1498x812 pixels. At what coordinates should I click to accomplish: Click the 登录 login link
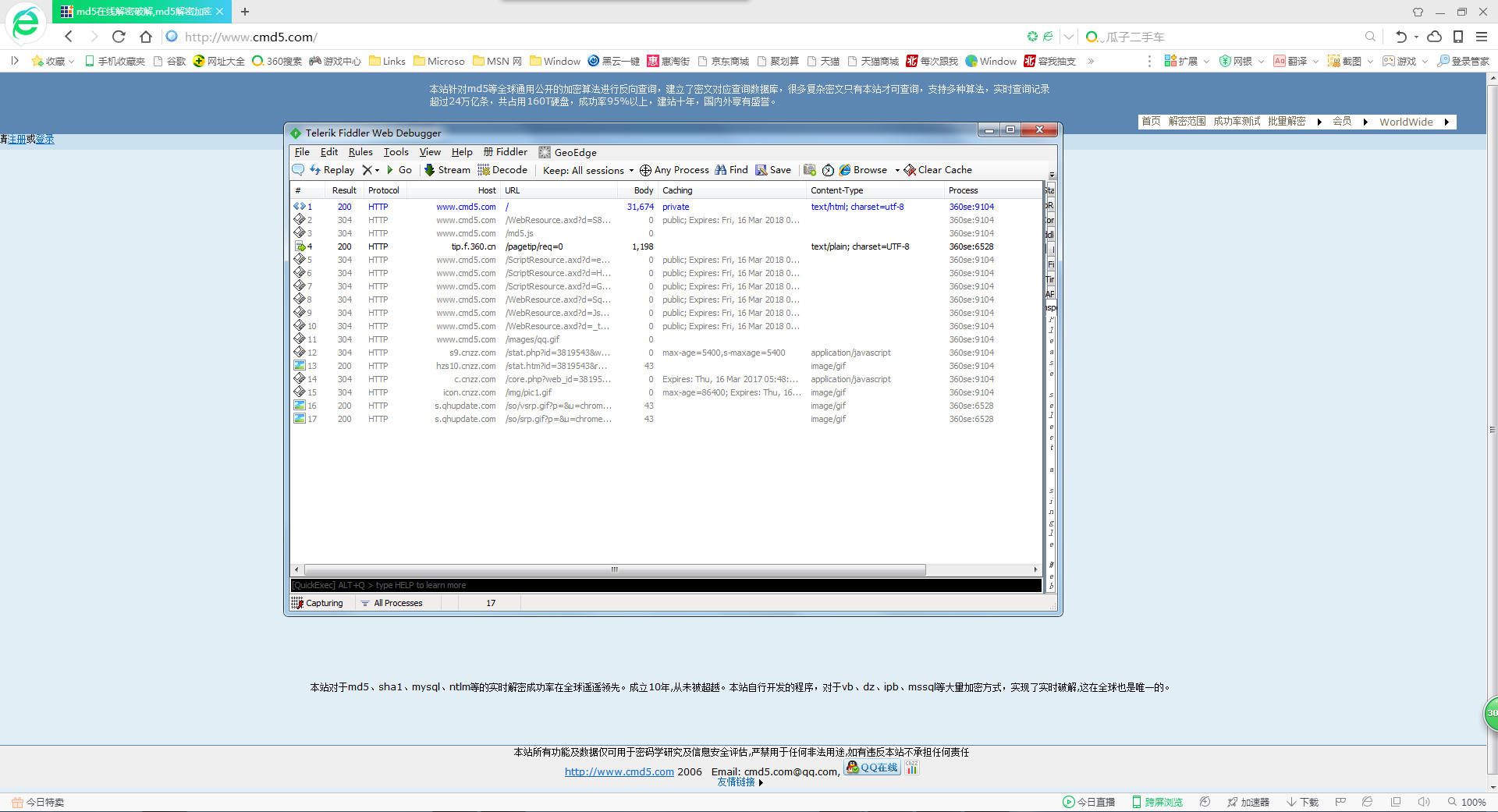pos(45,139)
